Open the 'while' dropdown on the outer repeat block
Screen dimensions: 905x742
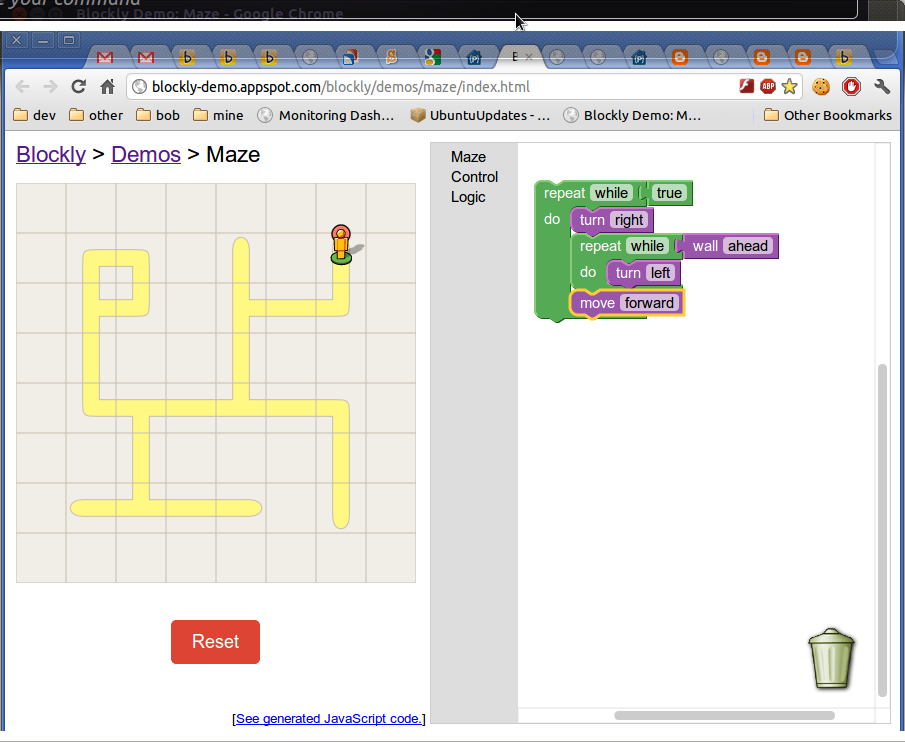point(612,193)
